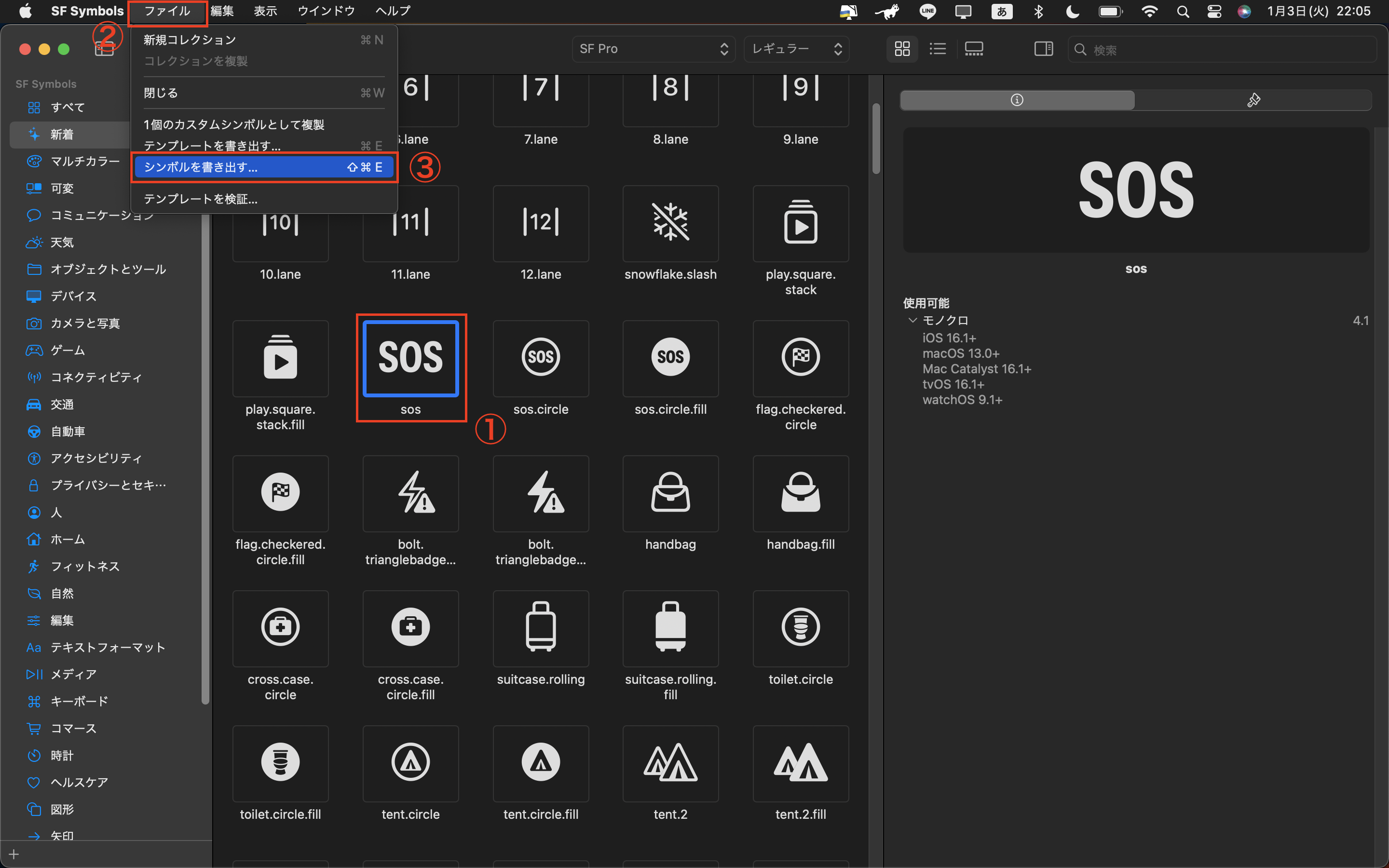
Task: Open the Apple menu
Action: 26,11
